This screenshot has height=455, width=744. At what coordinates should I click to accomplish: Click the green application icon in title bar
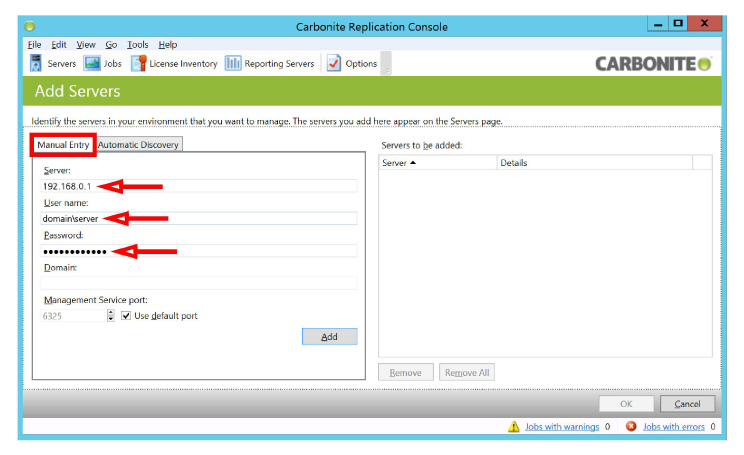30,26
